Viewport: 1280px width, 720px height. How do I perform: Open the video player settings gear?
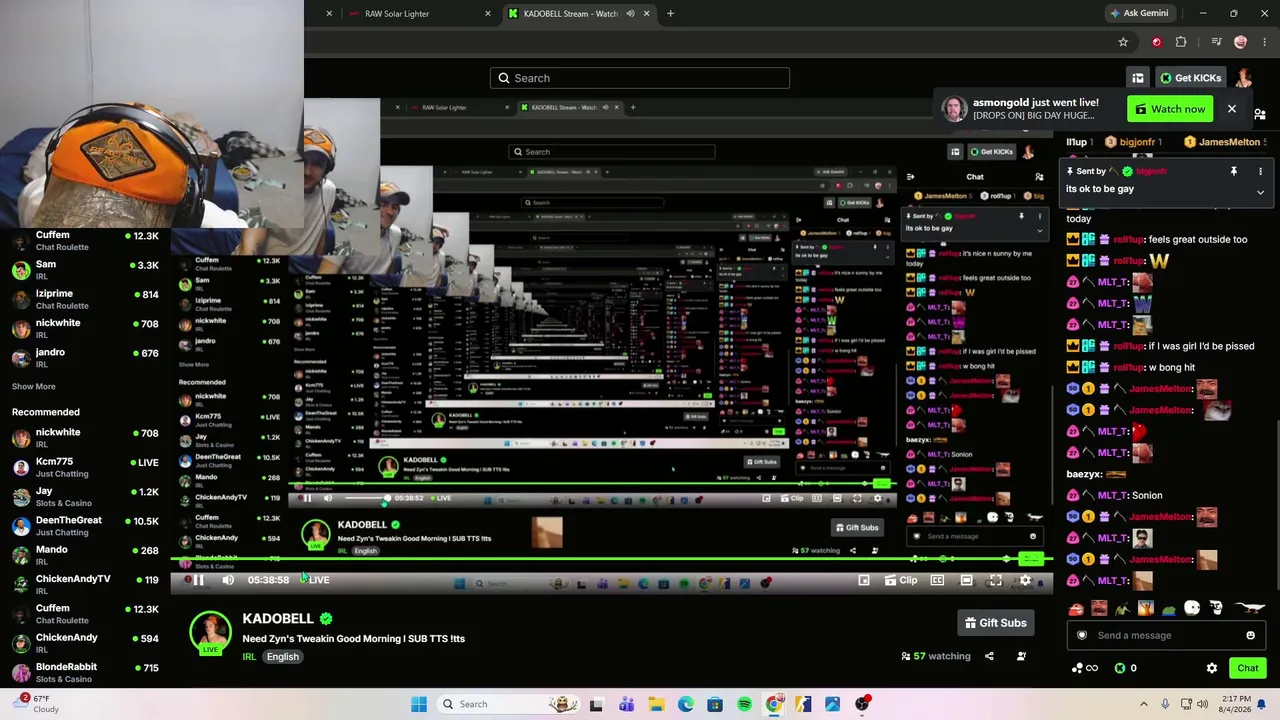coord(1025,580)
